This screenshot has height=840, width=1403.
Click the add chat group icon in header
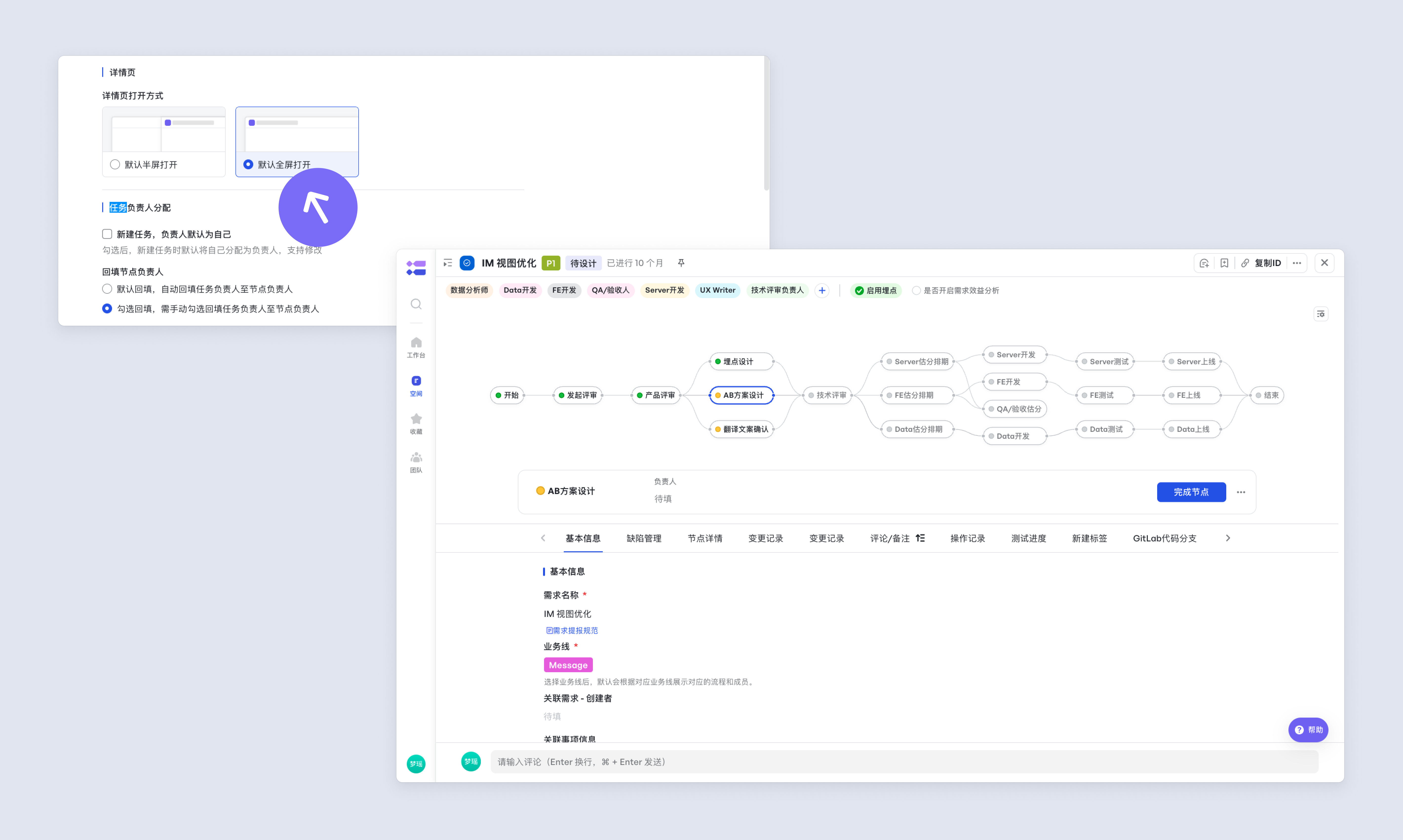(1204, 263)
